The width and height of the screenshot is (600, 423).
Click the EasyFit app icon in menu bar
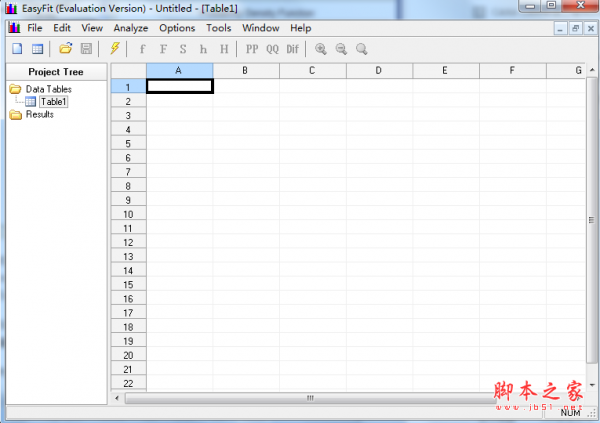(15, 28)
